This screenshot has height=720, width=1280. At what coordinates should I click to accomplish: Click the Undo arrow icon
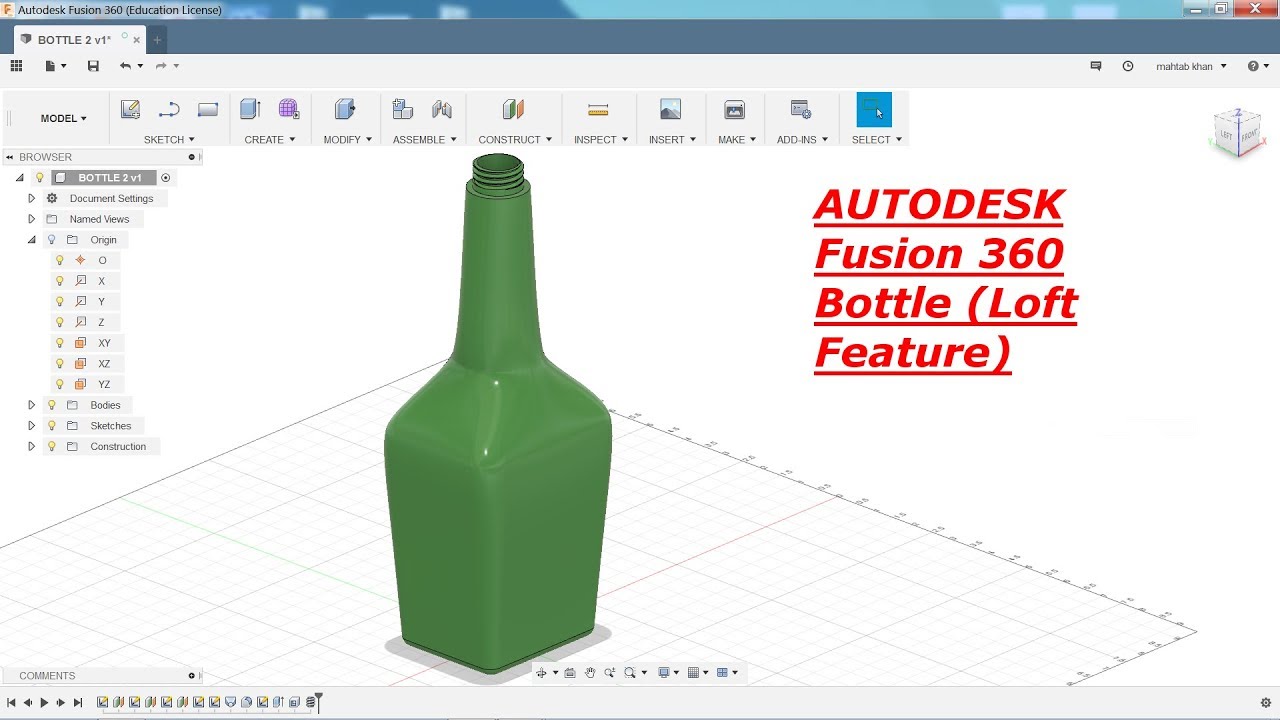[x=125, y=66]
